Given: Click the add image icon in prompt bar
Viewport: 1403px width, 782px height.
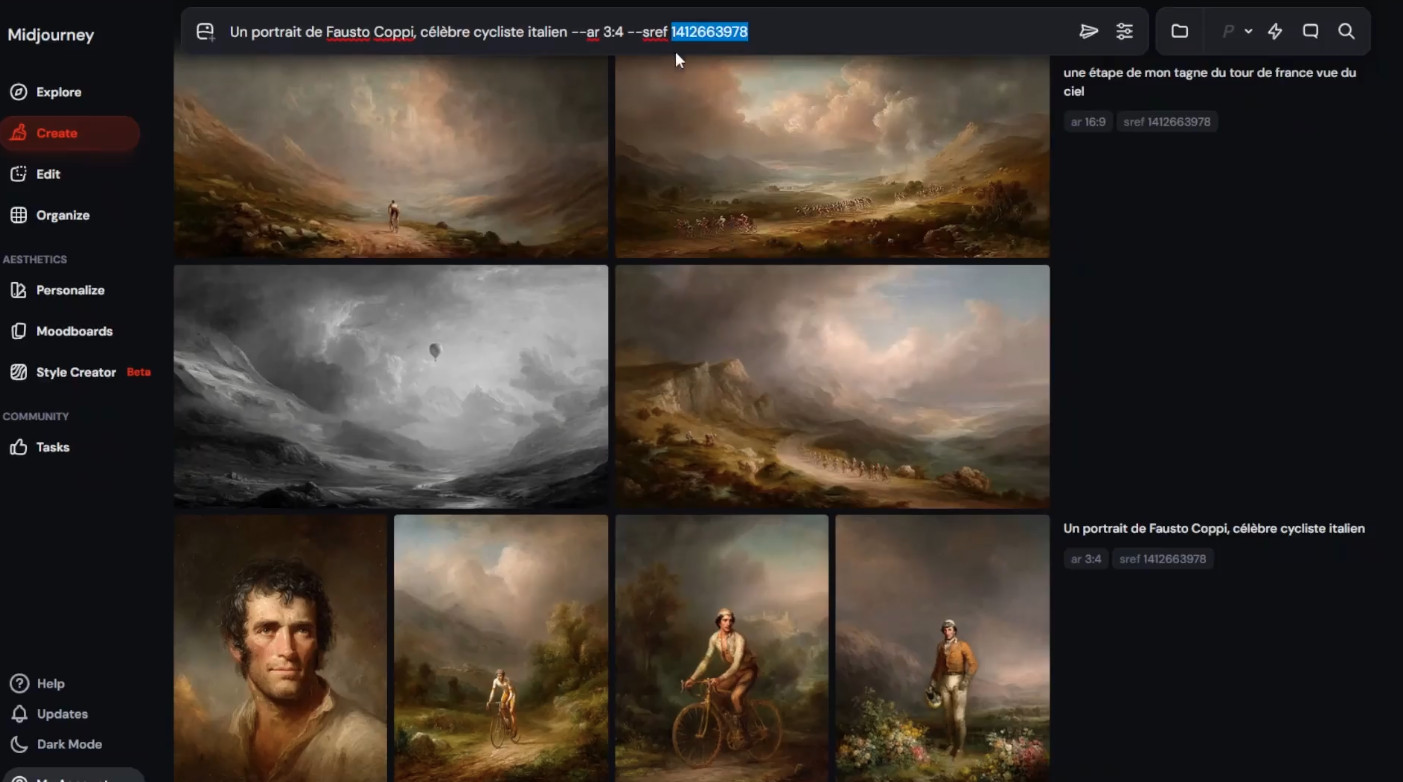Looking at the screenshot, I should (x=205, y=32).
